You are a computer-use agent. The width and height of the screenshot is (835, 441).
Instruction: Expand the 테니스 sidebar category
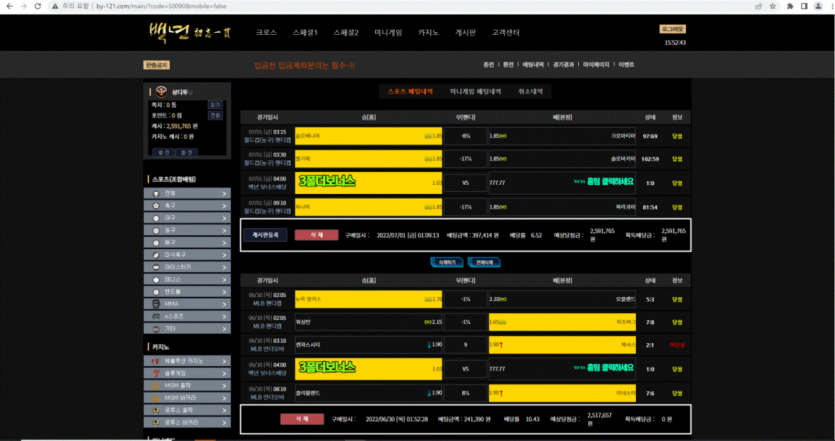pyautogui.click(x=225, y=278)
